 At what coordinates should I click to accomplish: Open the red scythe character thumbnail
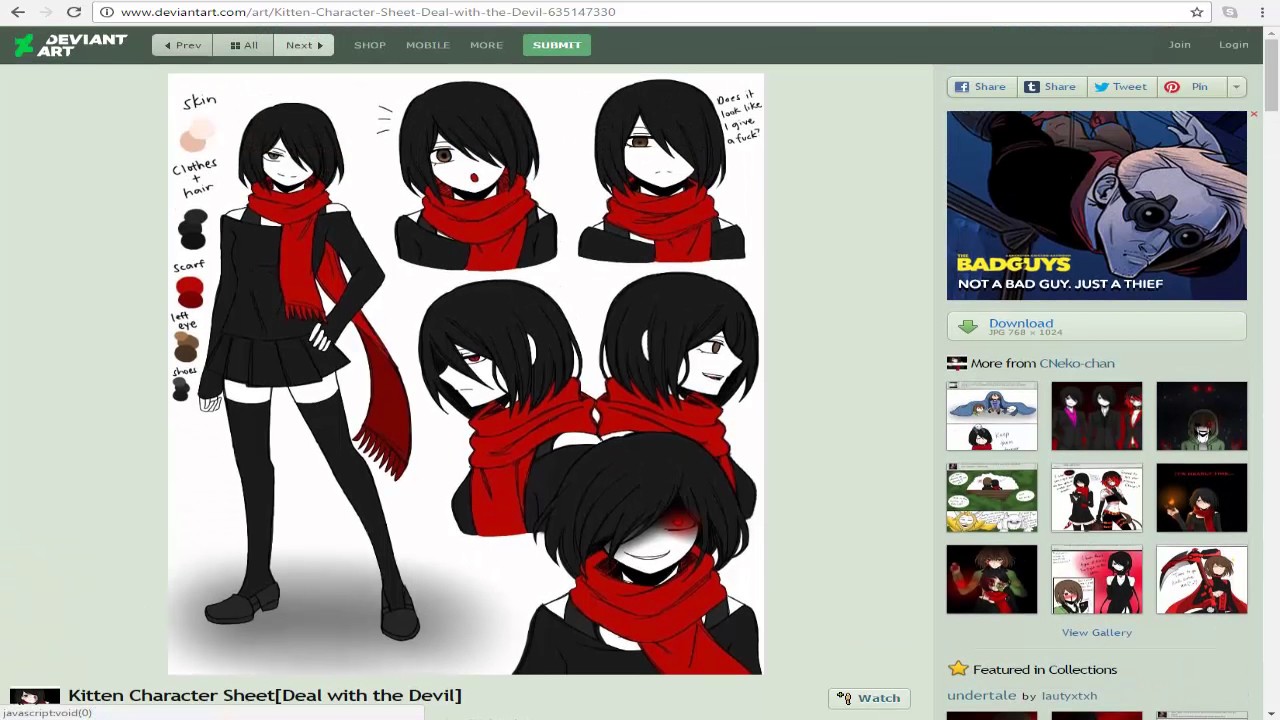tap(1202, 580)
